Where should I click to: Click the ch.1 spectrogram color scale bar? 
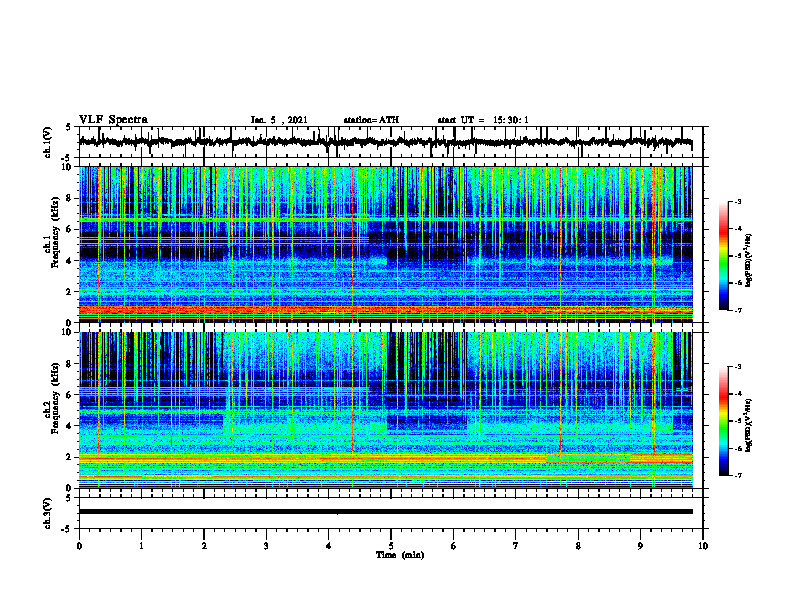click(723, 256)
